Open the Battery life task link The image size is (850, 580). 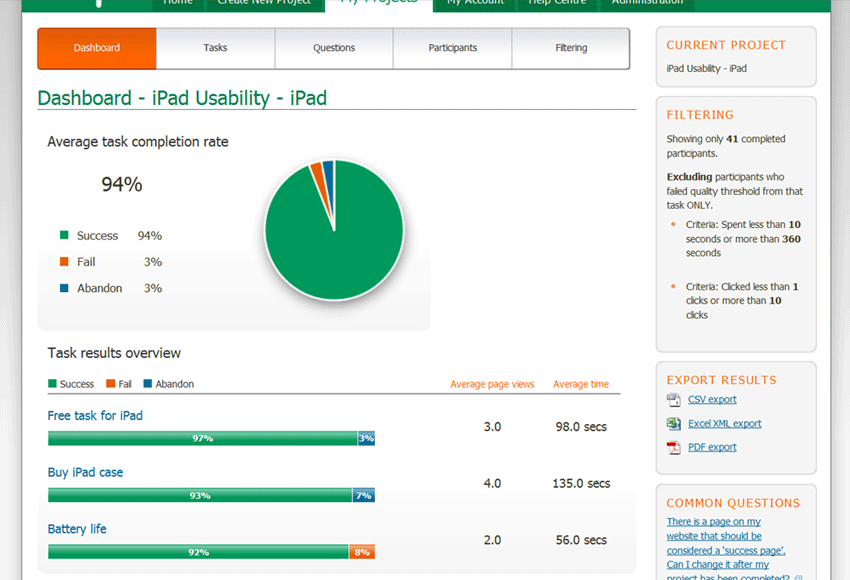point(77,529)
